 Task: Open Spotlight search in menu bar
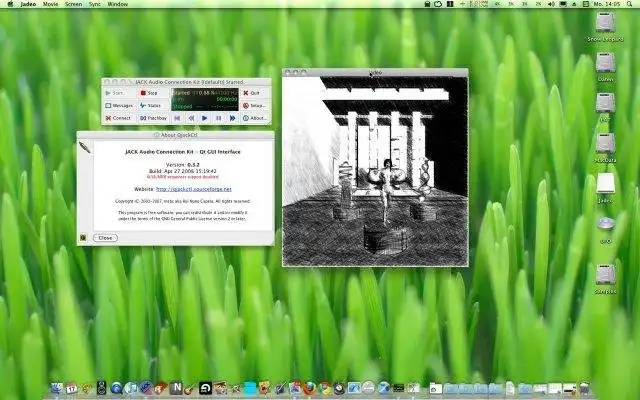click(x=629, y=4)
